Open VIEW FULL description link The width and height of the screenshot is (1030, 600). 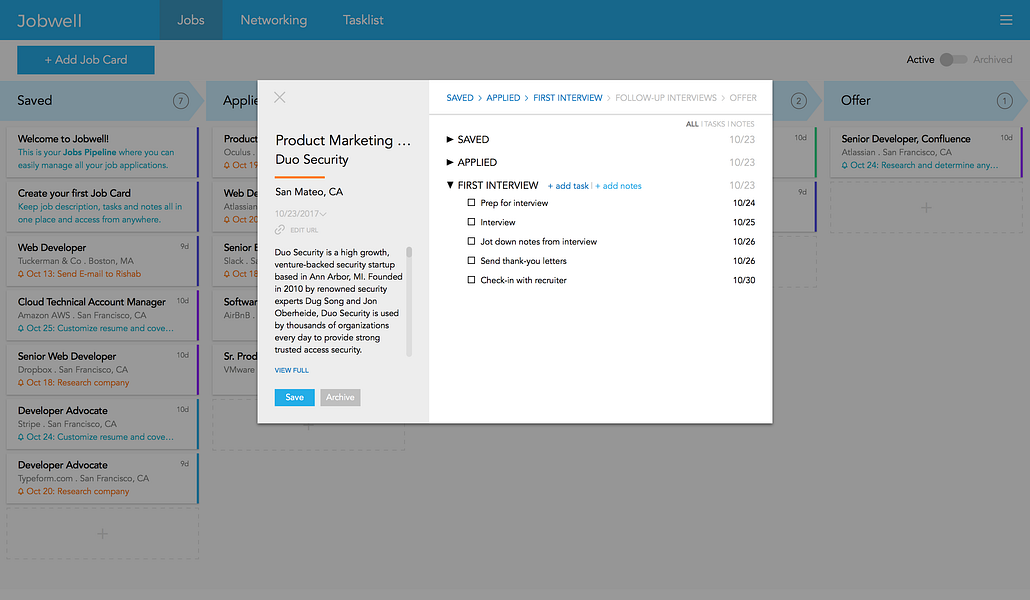pyautogui.click(x=292, y=371)
